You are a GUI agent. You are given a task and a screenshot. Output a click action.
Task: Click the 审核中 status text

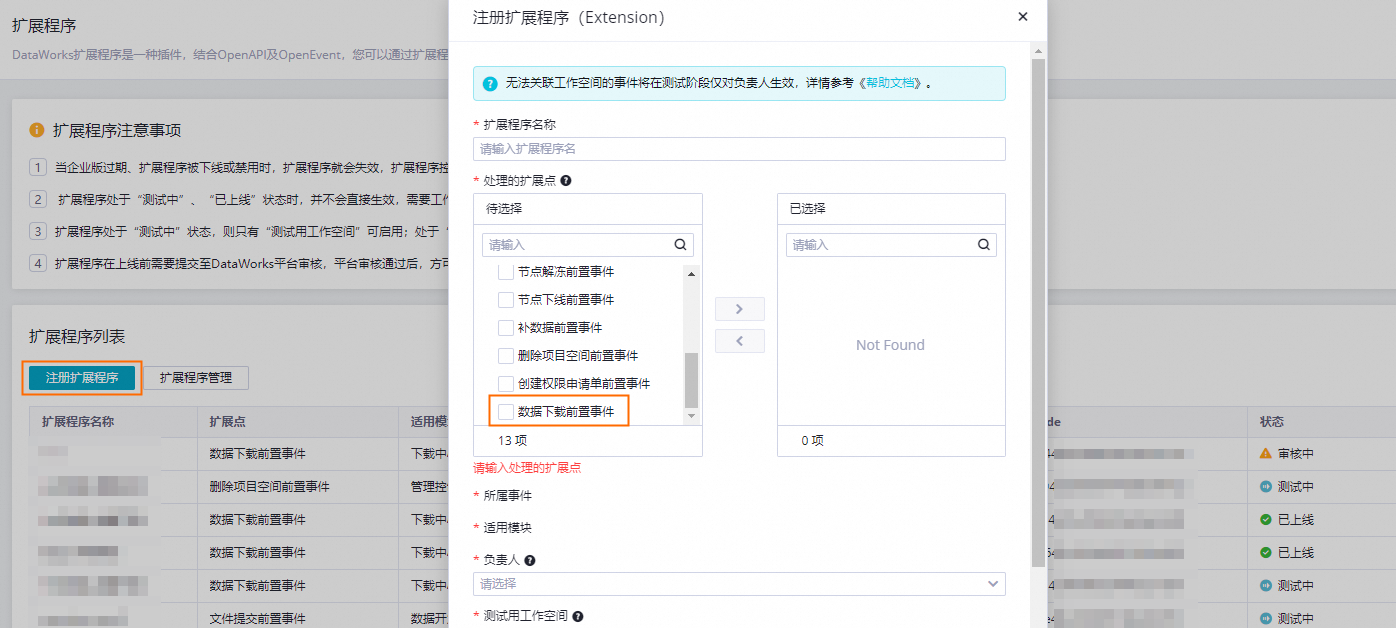tap(1296, 454)
